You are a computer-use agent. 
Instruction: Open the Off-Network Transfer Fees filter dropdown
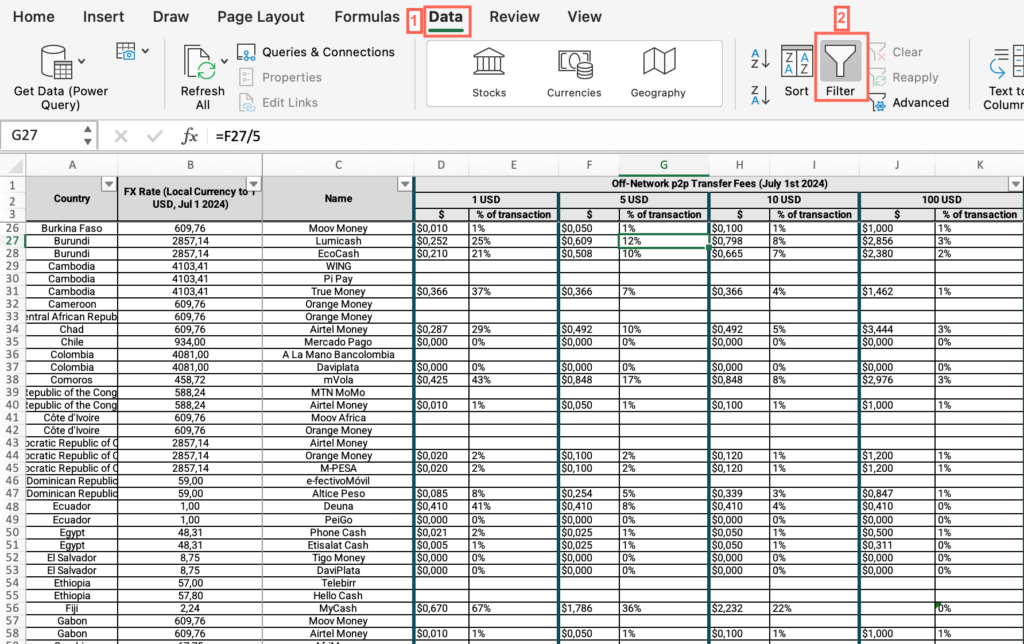click(1016, 184)
